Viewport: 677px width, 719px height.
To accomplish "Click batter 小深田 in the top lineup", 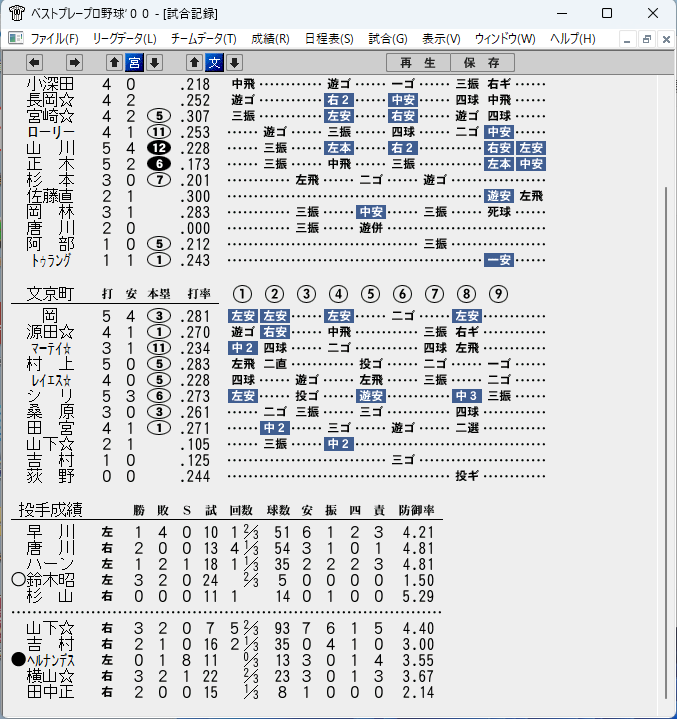I will (50, 84).
